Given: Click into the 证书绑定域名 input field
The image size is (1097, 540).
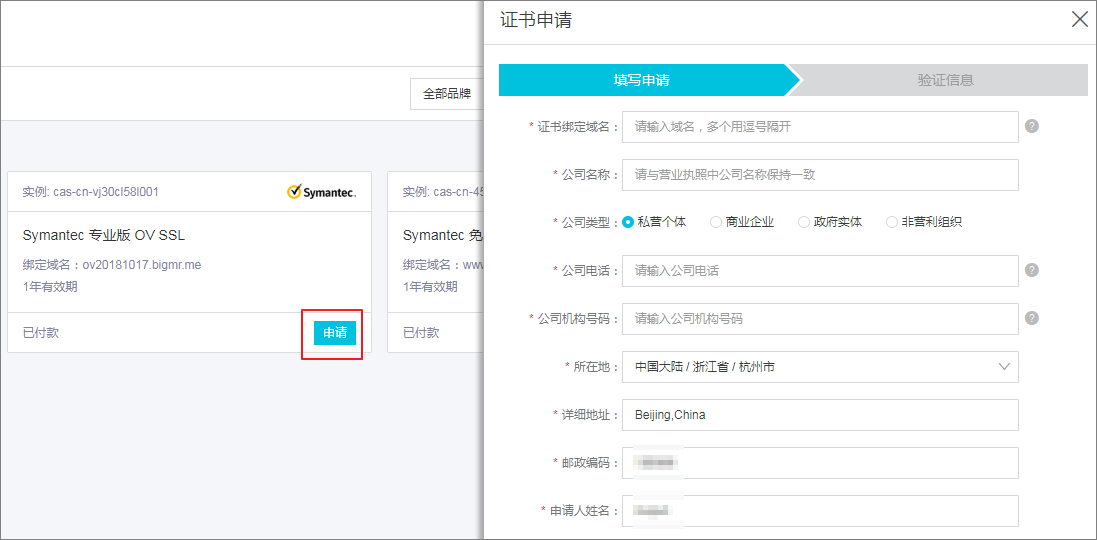Looking at the screenshot, I should click(x=819, y=127).
